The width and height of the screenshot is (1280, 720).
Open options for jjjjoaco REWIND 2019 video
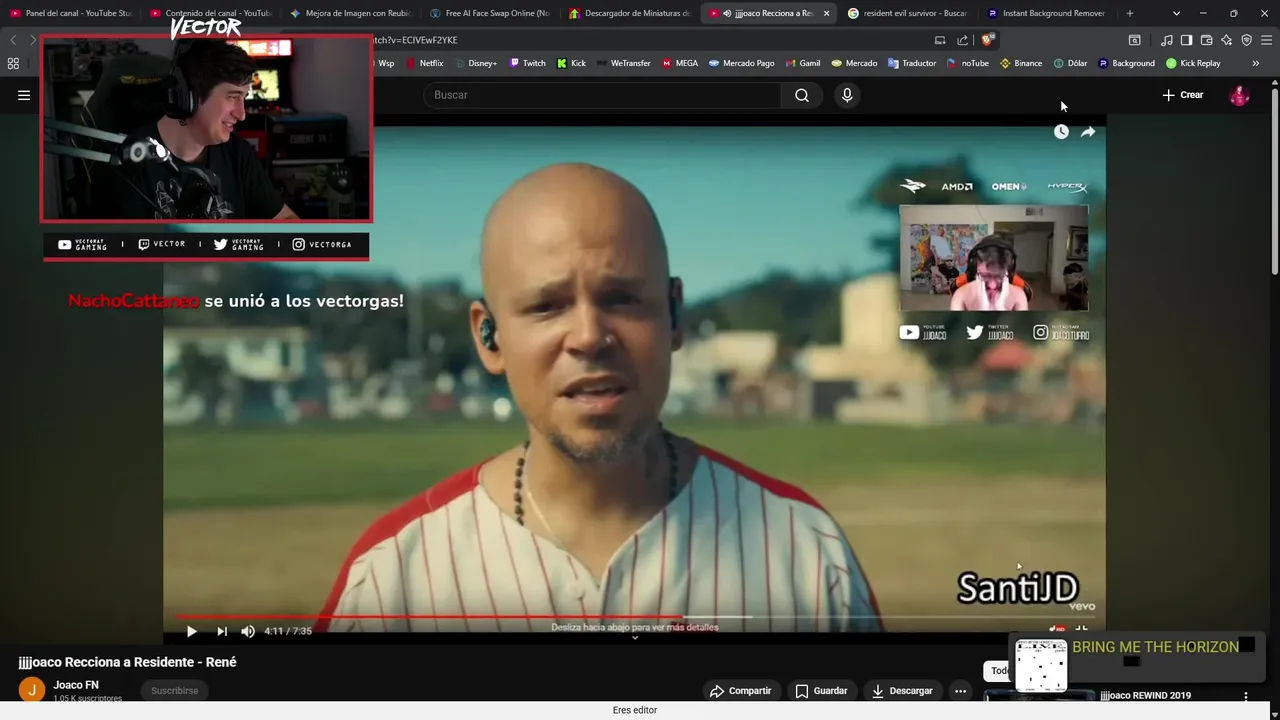(x=1246, y=696)
